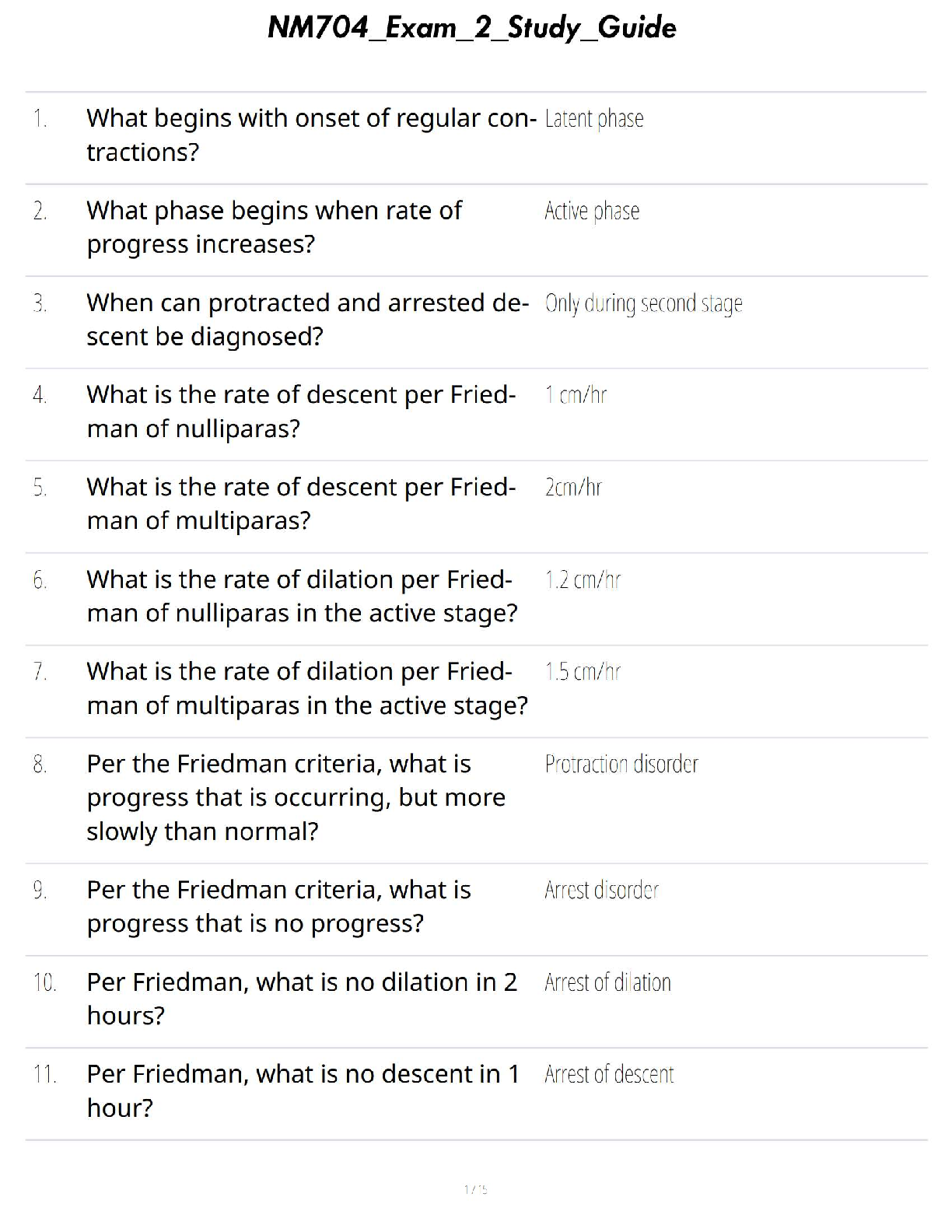Select the "1.5 cm/hr" answer
Screen dimensions: 952x1232
point(583,672)
